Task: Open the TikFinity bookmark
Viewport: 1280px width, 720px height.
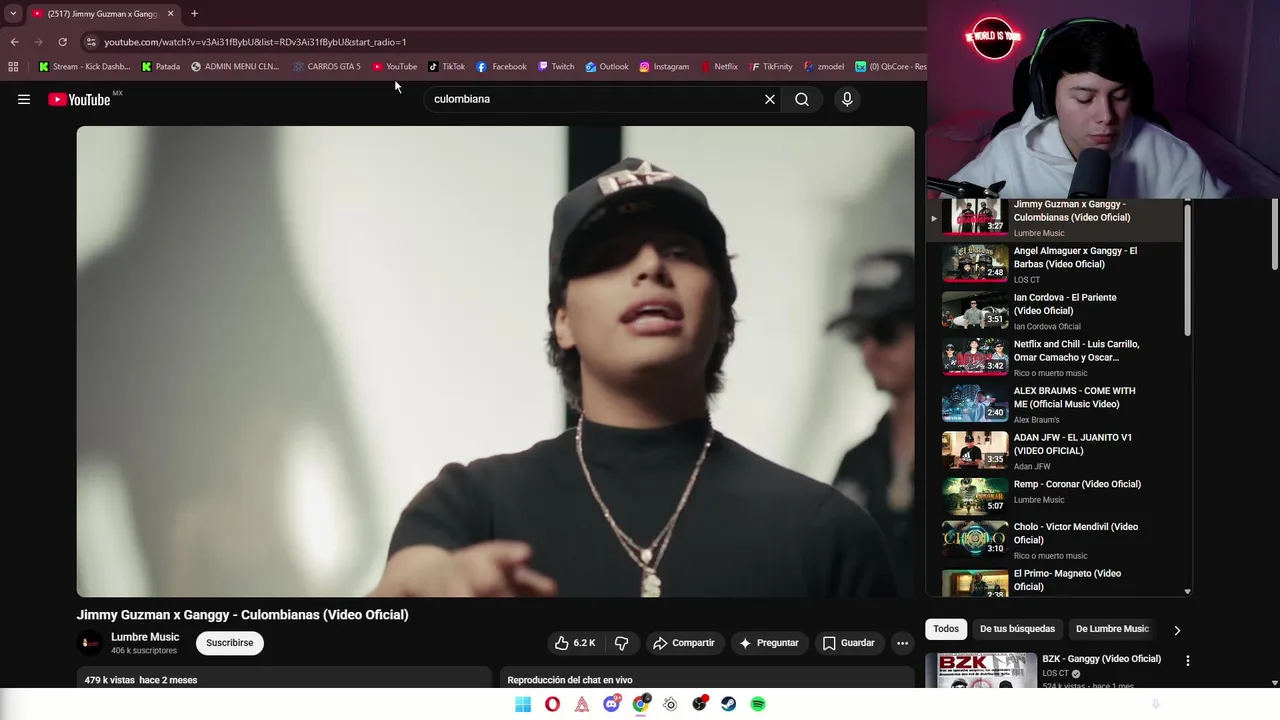Action: 770,67
